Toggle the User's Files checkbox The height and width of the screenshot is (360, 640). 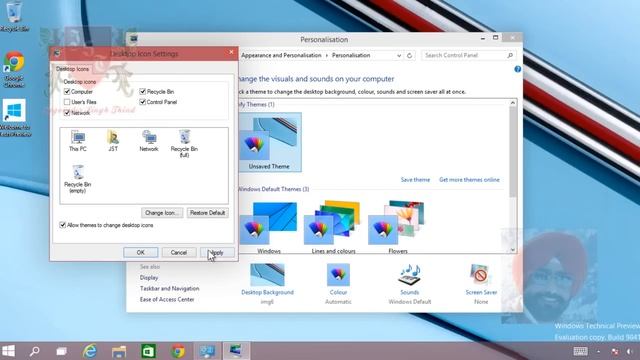tap(67, 102)
